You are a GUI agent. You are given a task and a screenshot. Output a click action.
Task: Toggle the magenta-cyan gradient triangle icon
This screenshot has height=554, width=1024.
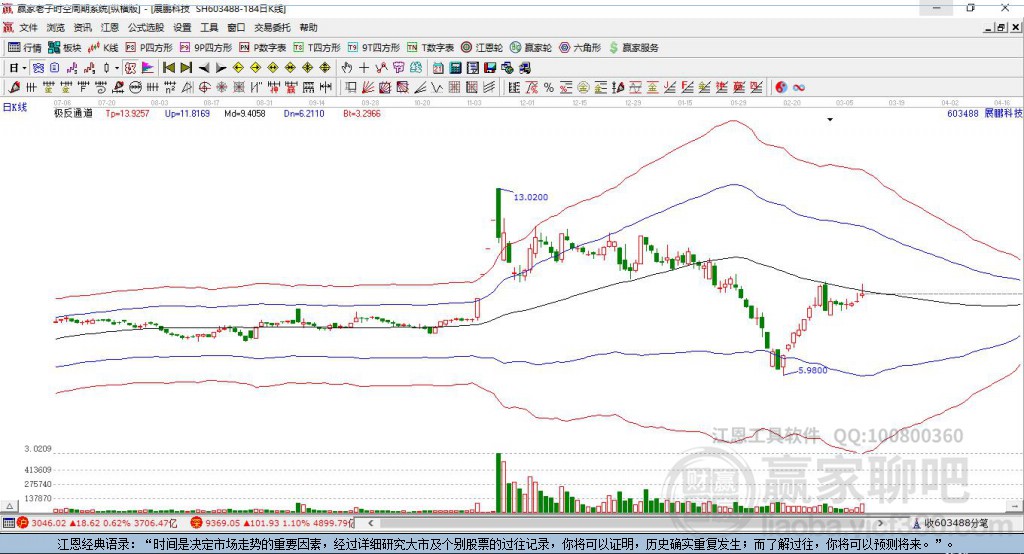148,68
